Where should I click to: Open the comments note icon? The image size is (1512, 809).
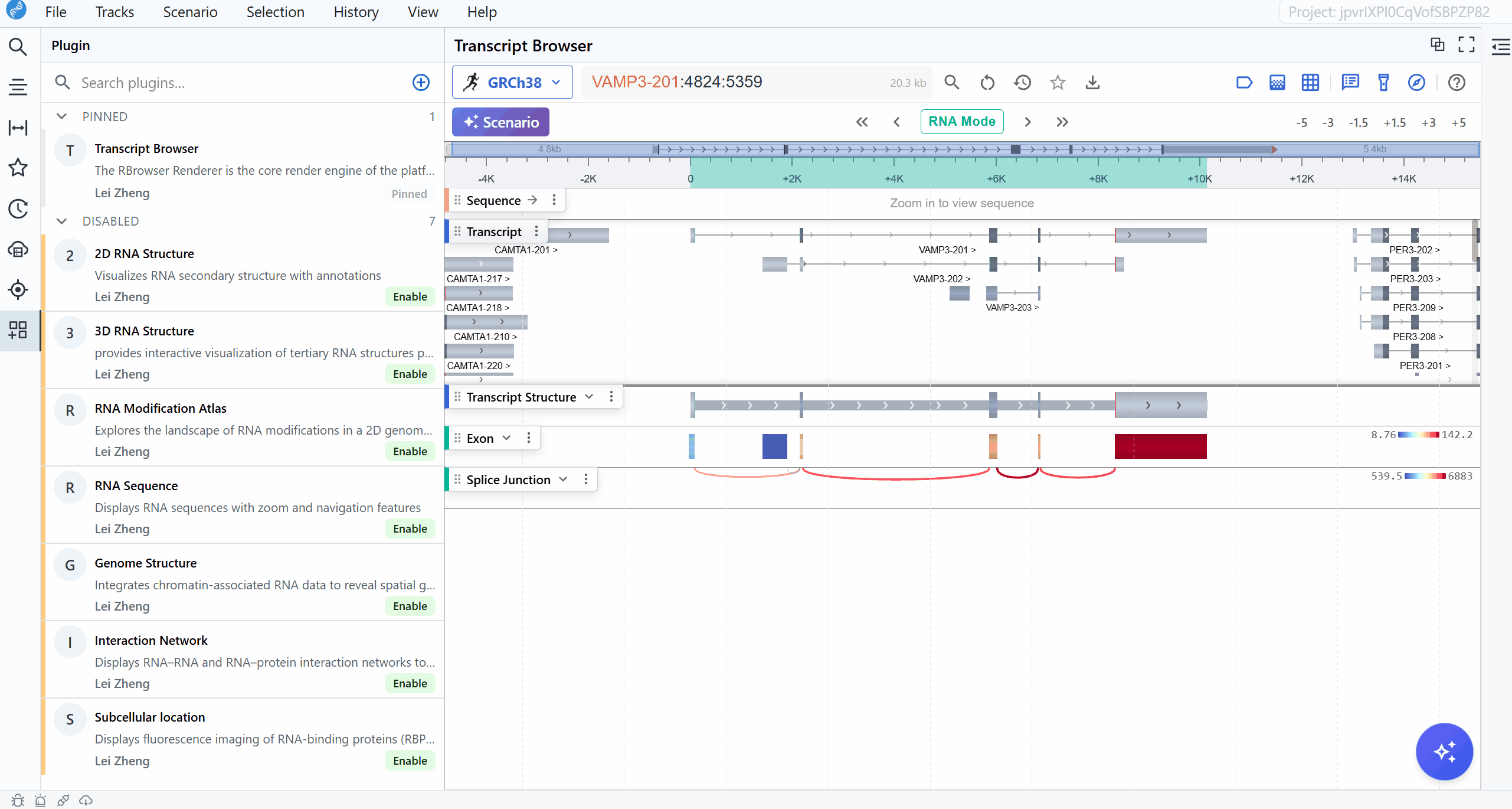[1350, 83]
